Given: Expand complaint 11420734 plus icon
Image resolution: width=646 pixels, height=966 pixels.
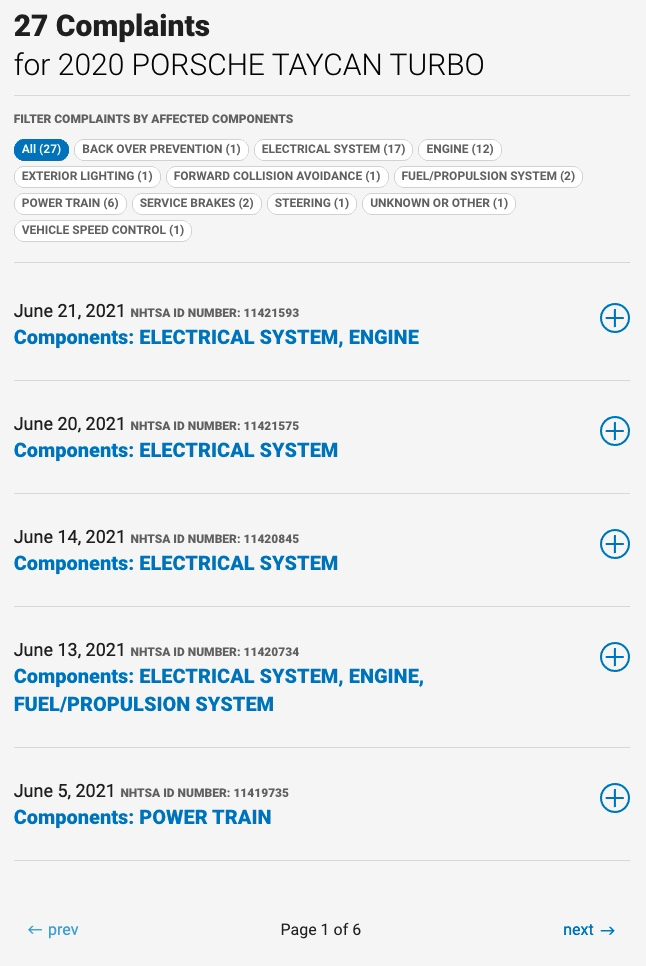Looking at the screenshot, I should [614, 657].
